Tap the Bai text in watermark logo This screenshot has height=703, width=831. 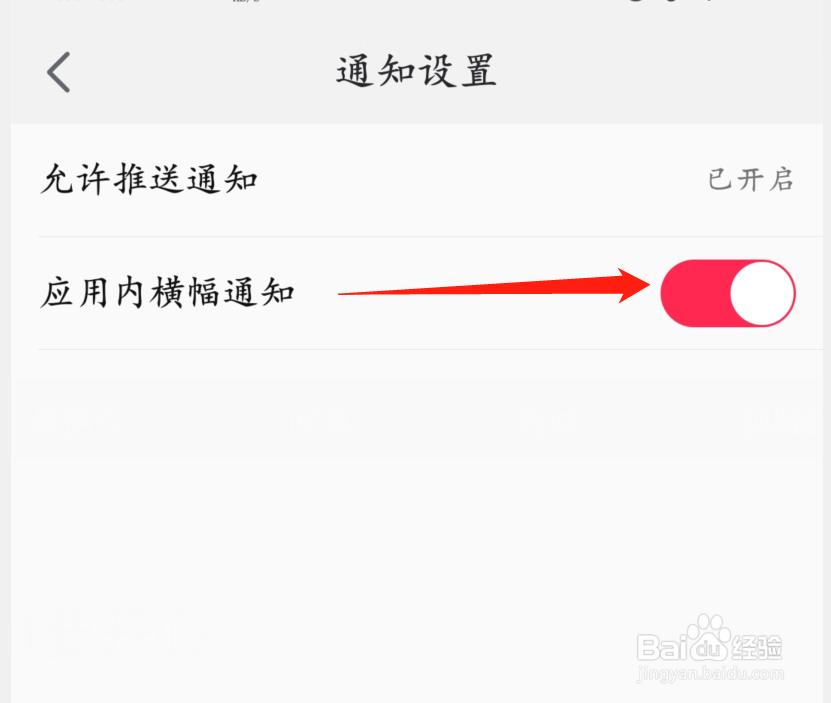[661, 647]
